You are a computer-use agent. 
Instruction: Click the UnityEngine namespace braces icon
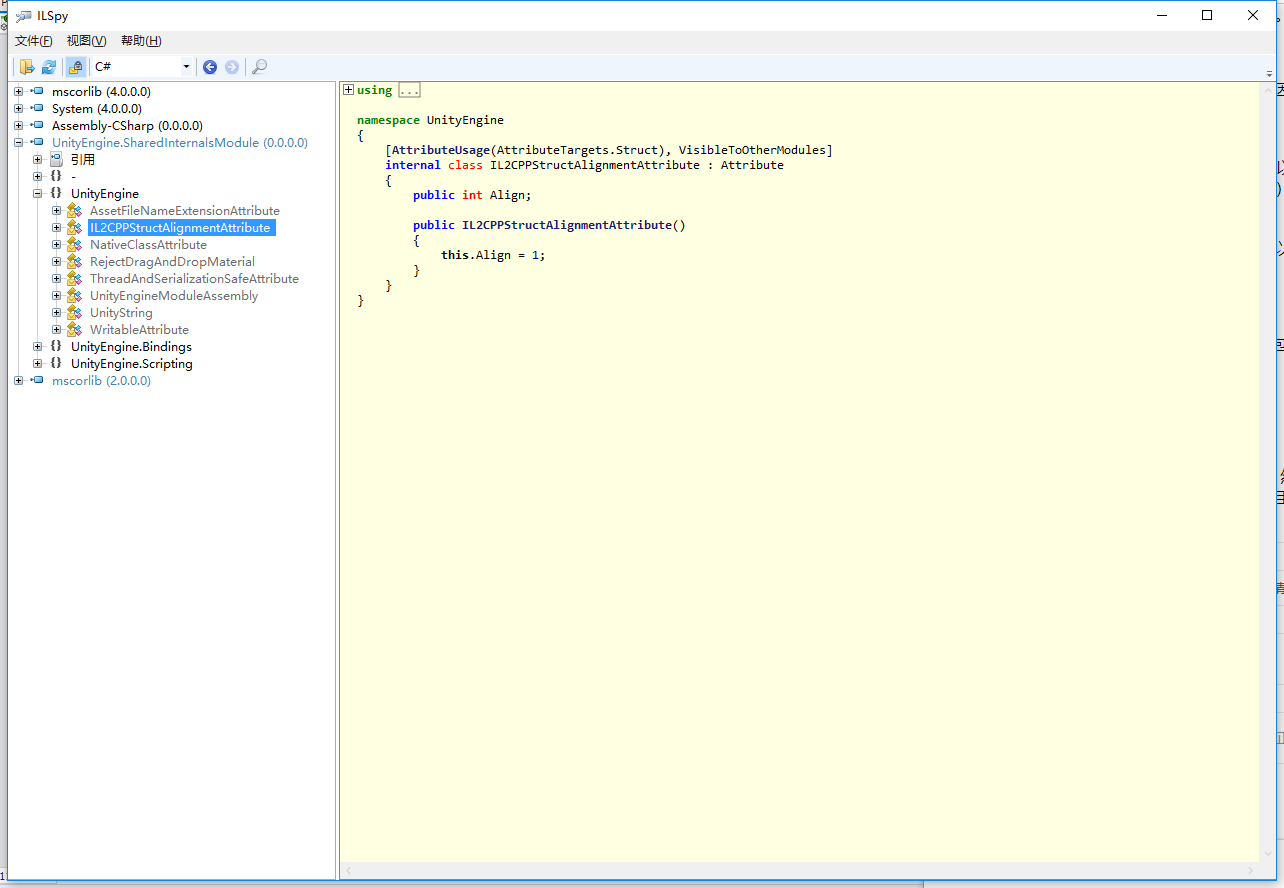[x=56, y=194]
